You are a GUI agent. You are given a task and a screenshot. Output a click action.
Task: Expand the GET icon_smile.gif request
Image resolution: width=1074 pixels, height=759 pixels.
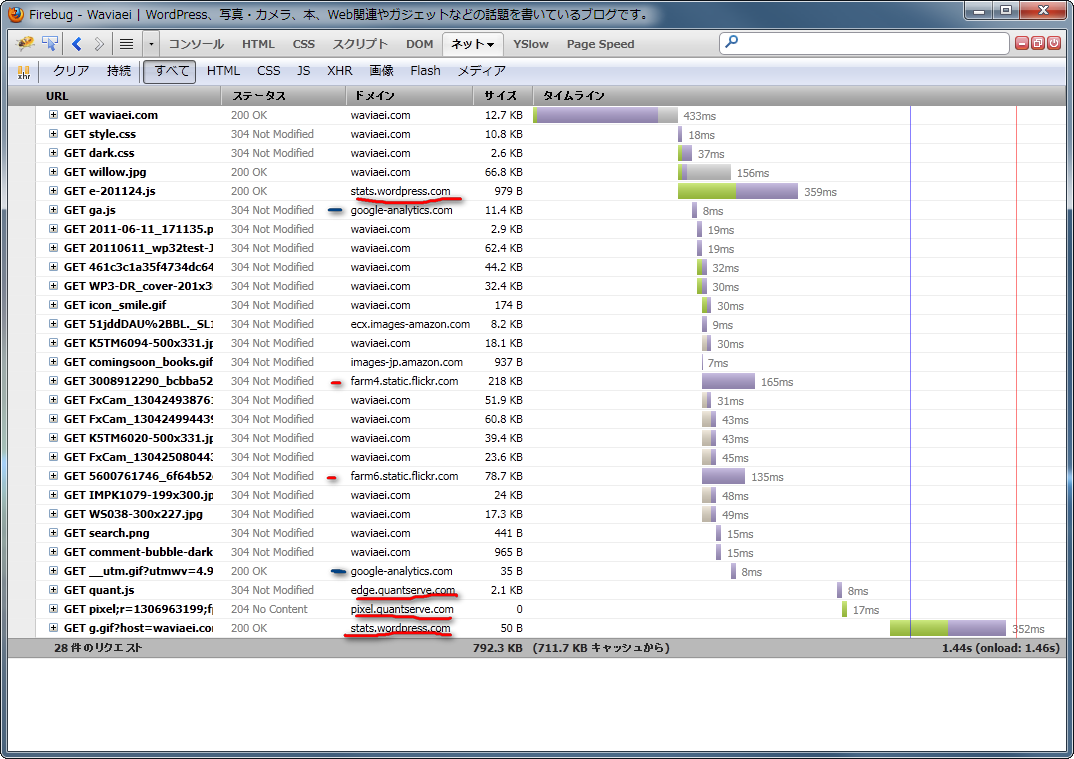coord(53,305)
